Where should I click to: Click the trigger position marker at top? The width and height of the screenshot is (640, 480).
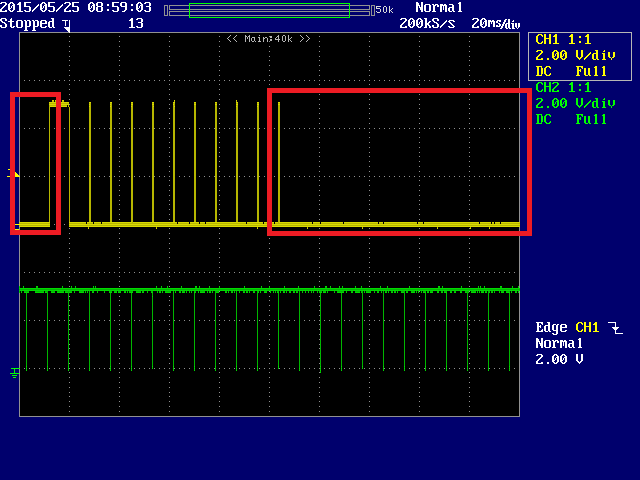pyautogui.click(x=67, y=25)
